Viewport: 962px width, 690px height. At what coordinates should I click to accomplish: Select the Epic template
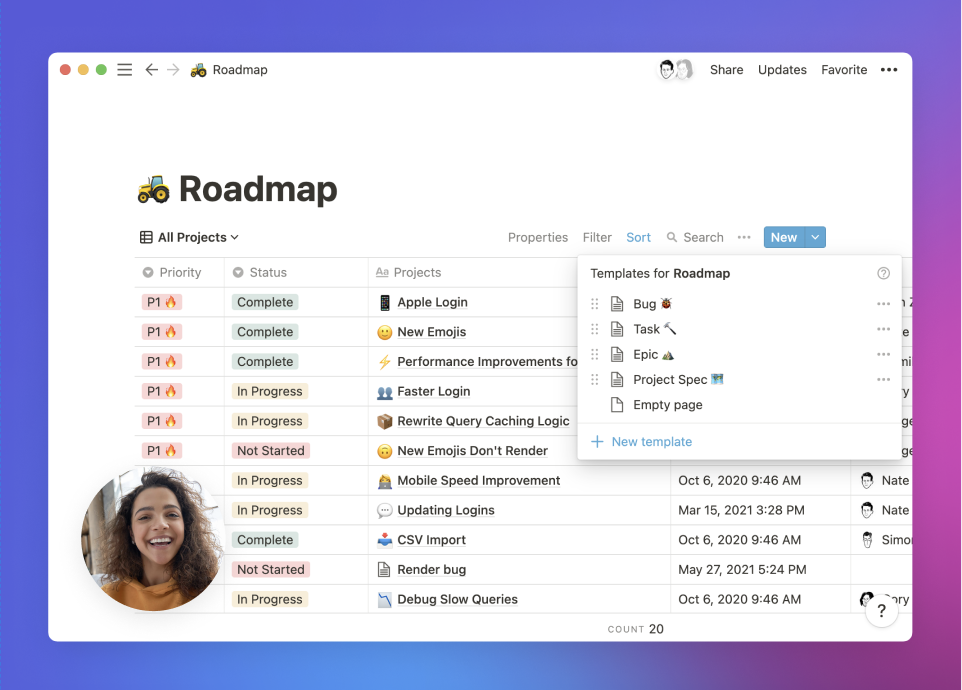click(x=645, y=355)
